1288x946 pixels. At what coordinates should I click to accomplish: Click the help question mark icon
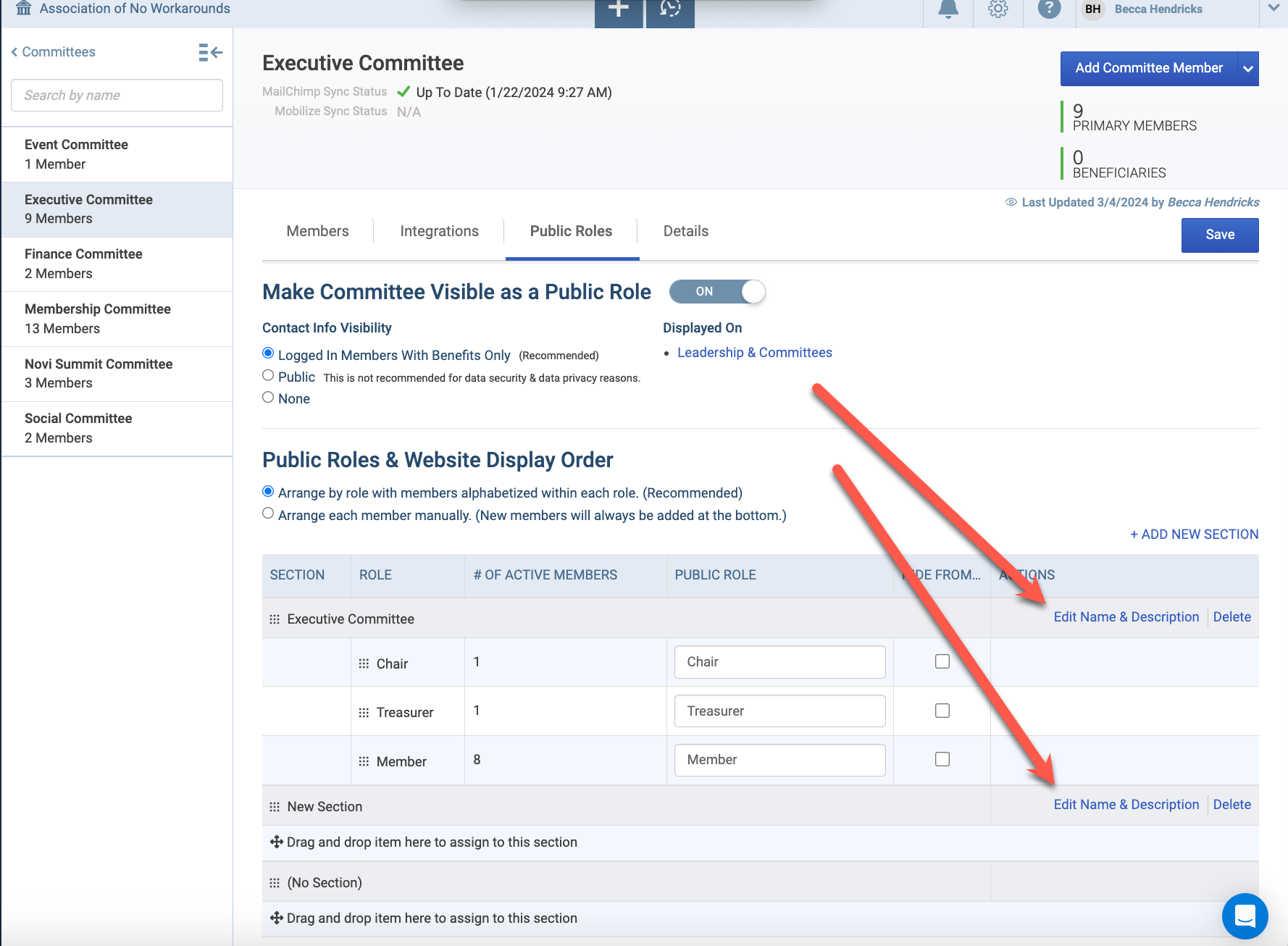coord(1049,9)
